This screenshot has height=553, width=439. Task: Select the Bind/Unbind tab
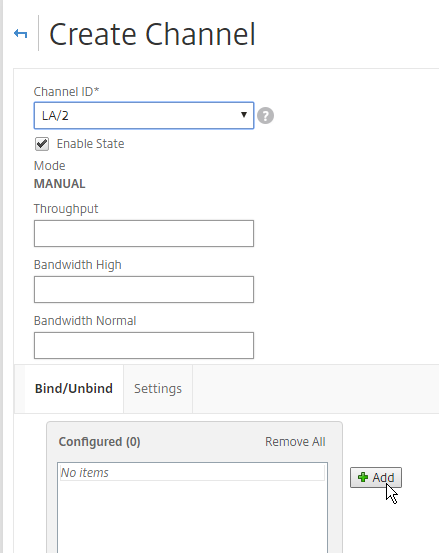[74, 389]
